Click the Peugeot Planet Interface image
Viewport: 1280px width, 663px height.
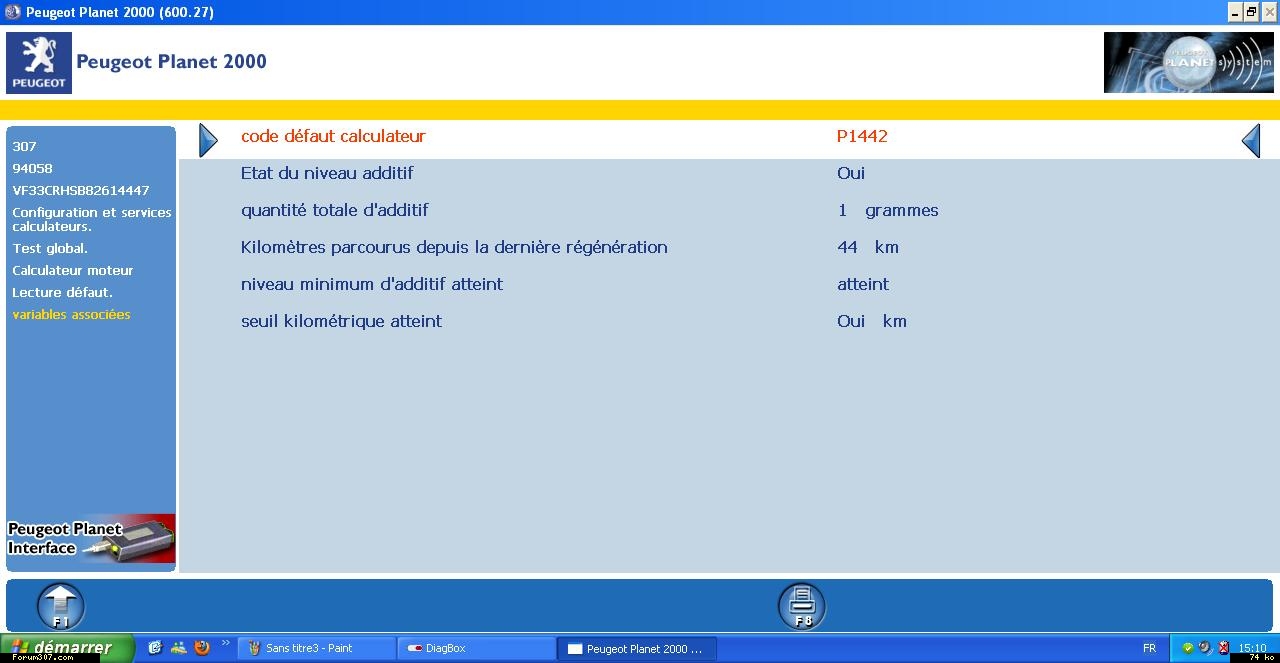pos(91,539)
